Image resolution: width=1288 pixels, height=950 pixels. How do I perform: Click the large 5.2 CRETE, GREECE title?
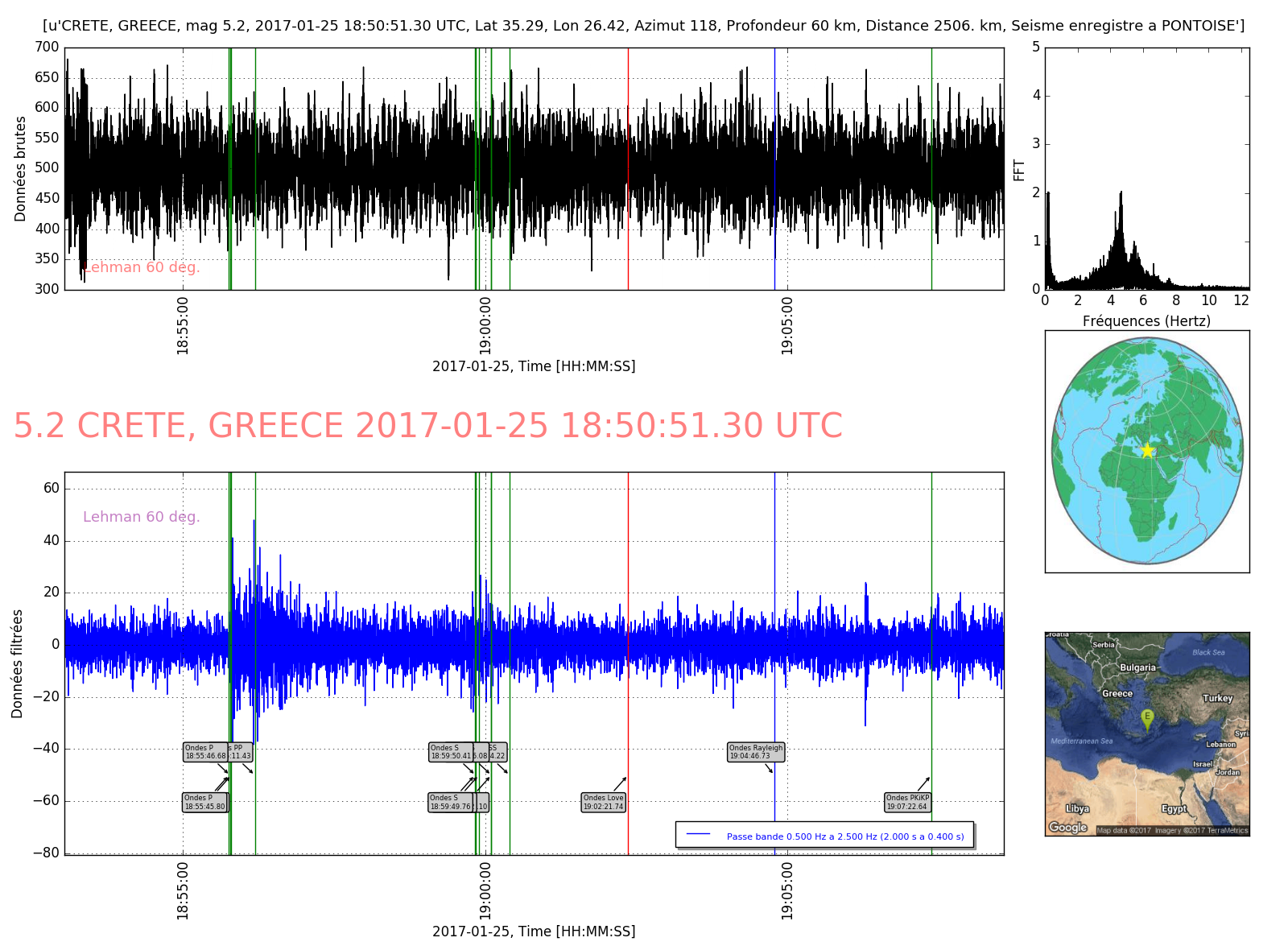click(427, 426)
